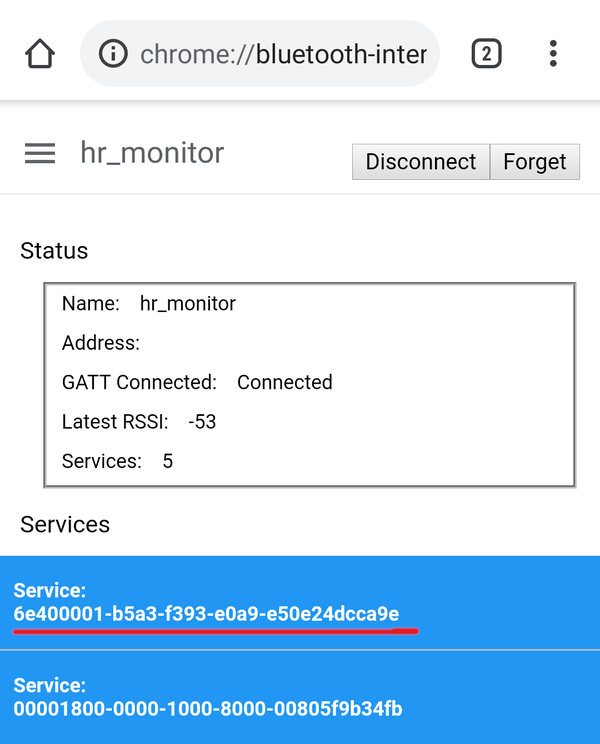Tap the Chrome home icon

tap(40, 53)
